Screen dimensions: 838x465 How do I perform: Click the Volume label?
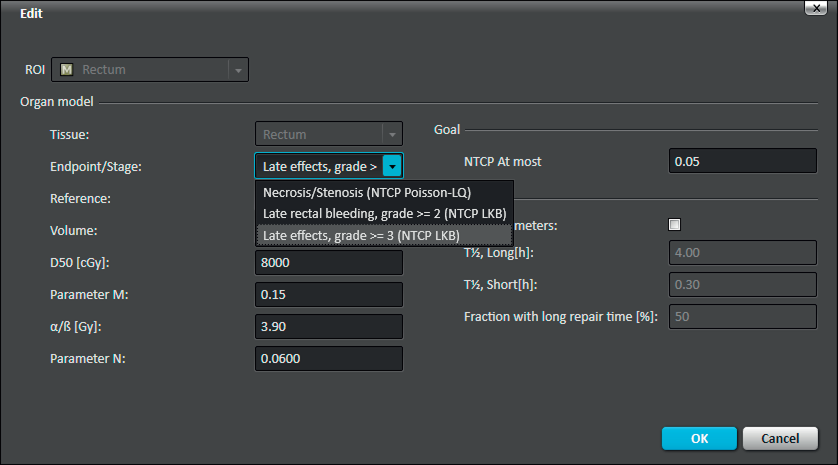[74, 231]
